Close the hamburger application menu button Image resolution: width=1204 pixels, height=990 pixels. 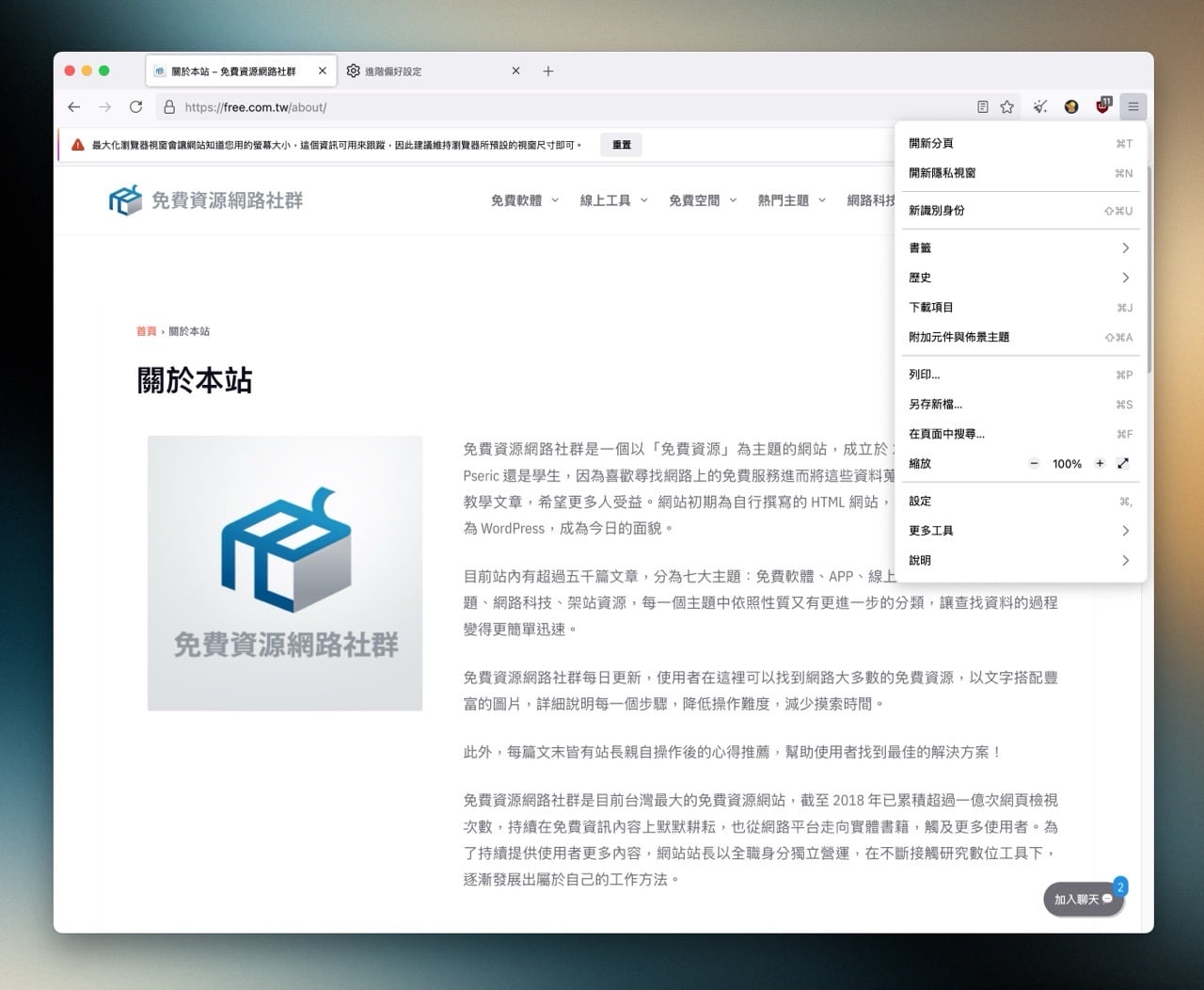point(1133,107)
